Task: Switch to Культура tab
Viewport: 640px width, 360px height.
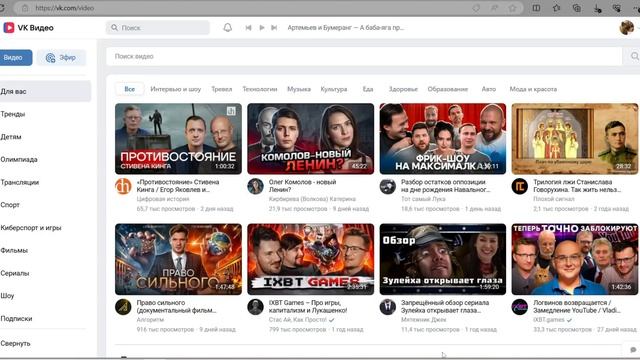Action: pos(334,89)
